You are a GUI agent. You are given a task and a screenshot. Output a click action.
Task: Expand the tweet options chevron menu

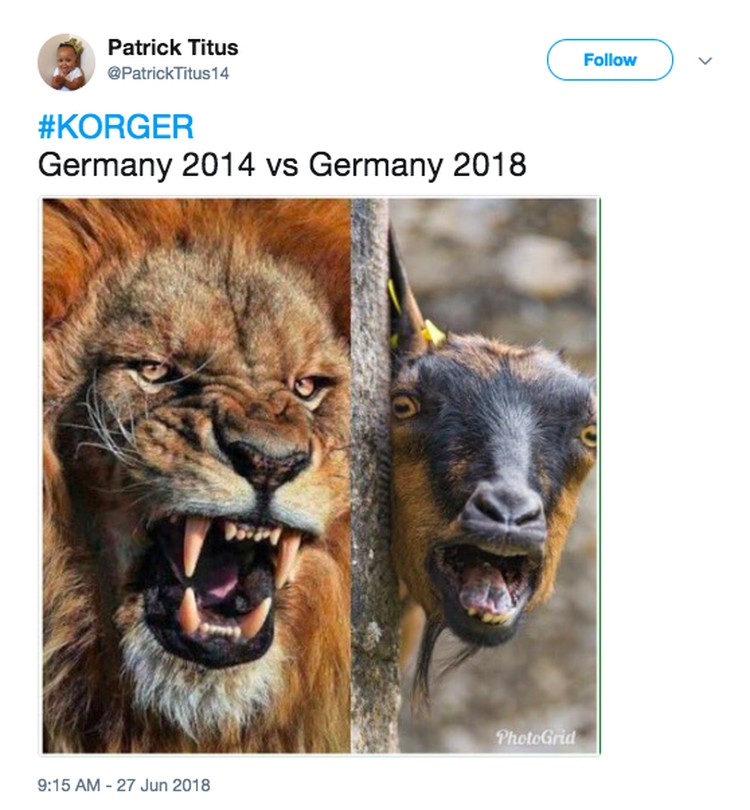point(705,60)
